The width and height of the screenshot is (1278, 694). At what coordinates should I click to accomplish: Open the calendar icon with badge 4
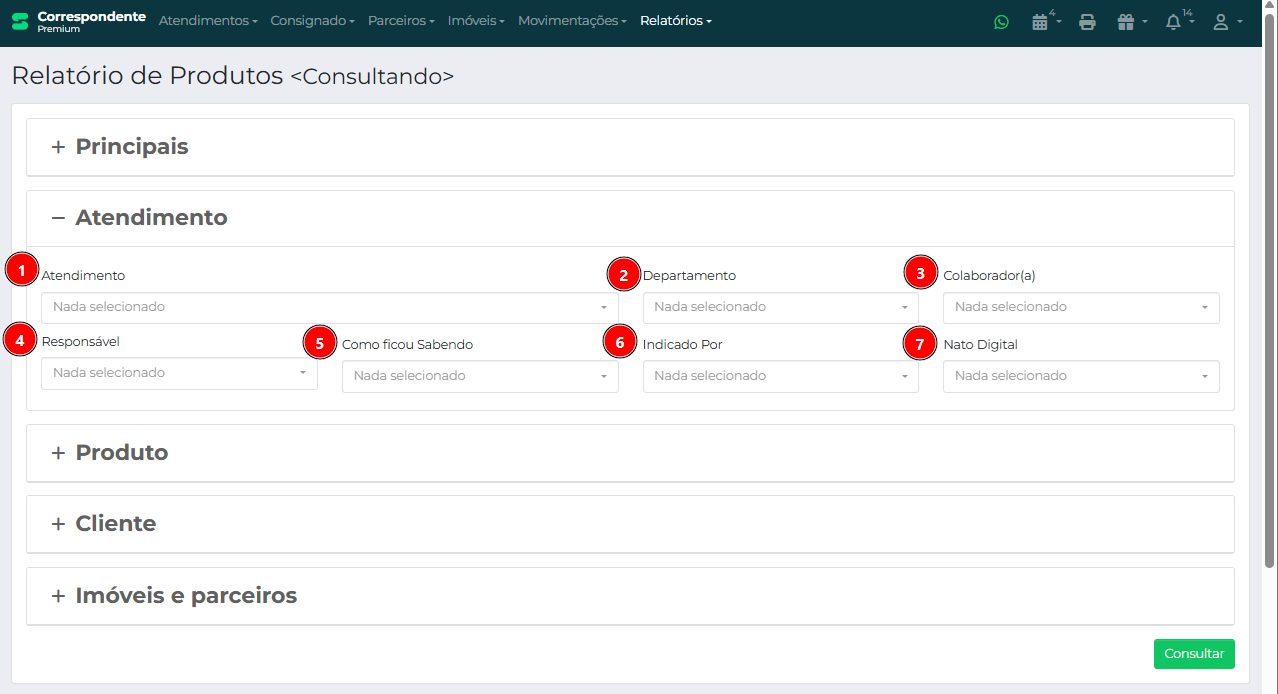(1041, 22)
